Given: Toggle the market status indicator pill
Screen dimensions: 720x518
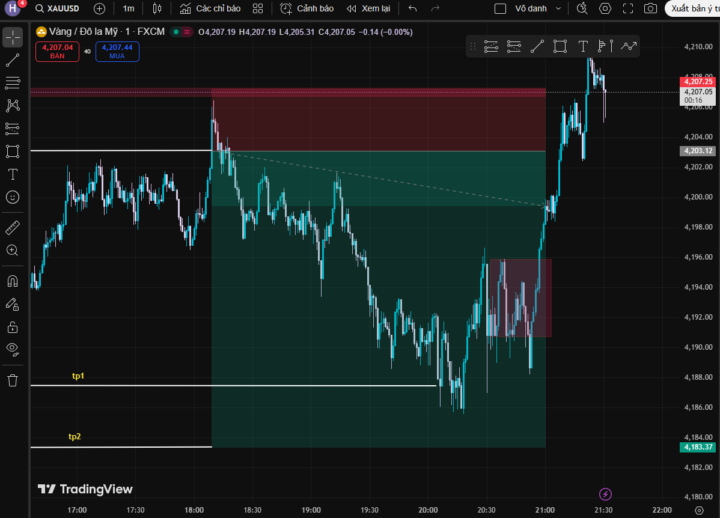Looking at the screenshot, I should [x=181, y=32].
